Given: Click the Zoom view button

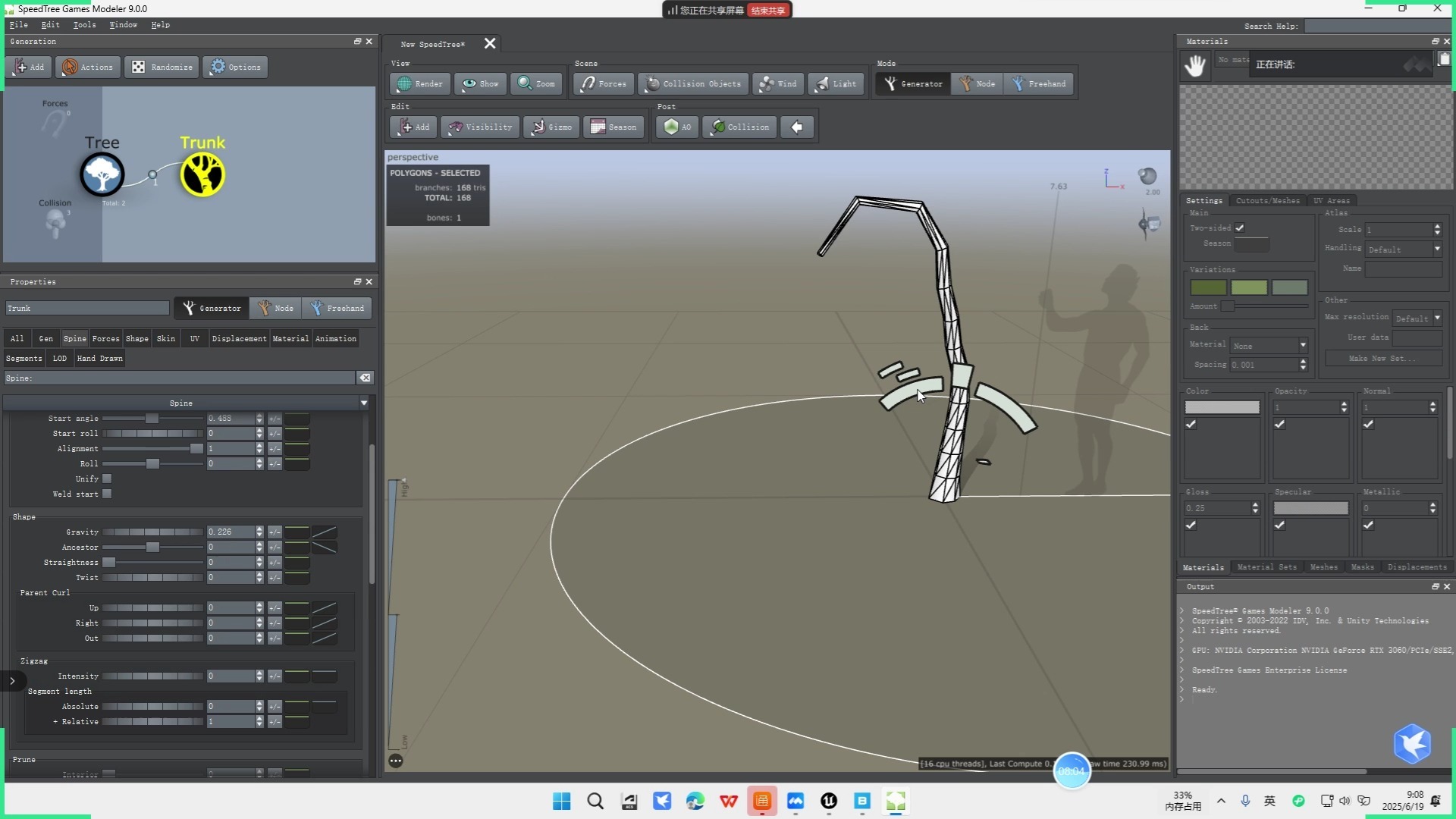Looking at the screenshot, I should [536, 84].
